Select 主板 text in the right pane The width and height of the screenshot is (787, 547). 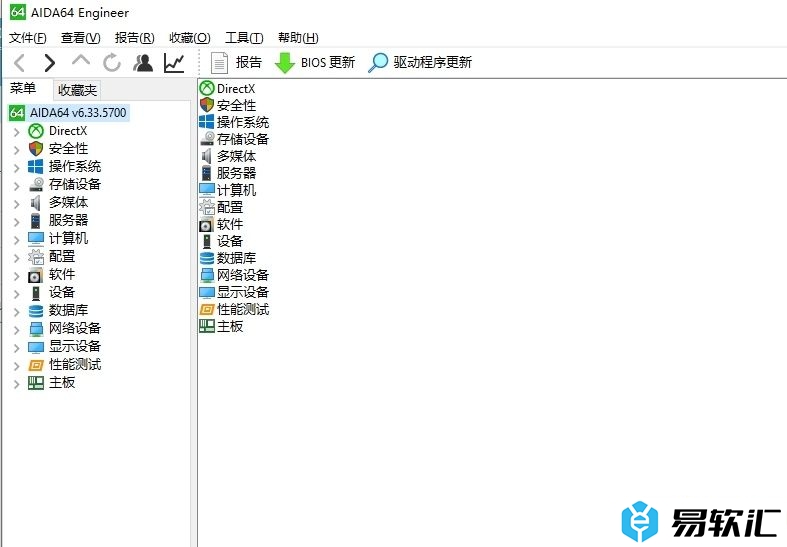pyautogui.click(x=230, y=327)
